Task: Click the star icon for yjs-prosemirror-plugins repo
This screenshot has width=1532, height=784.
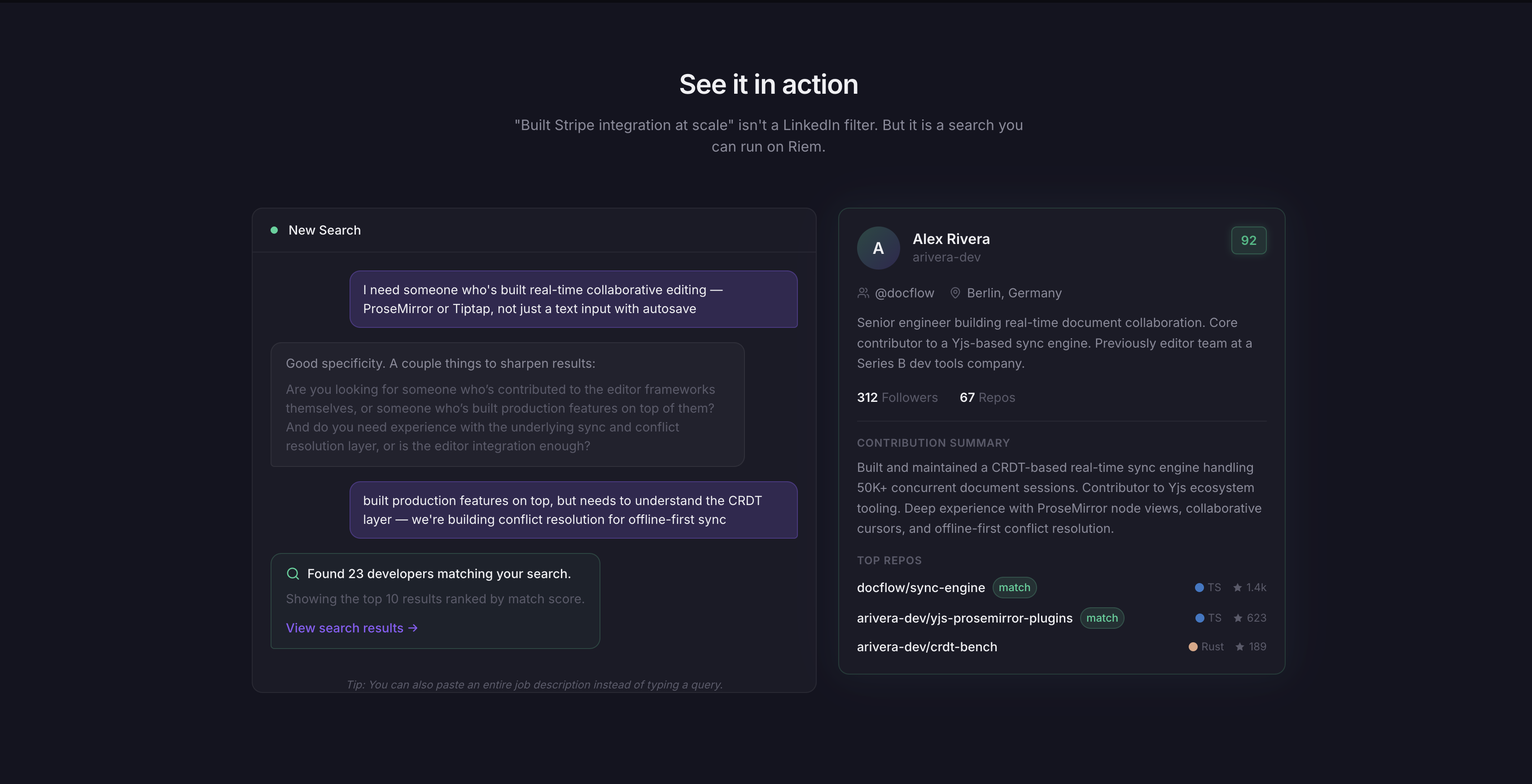Action: 1238,618
